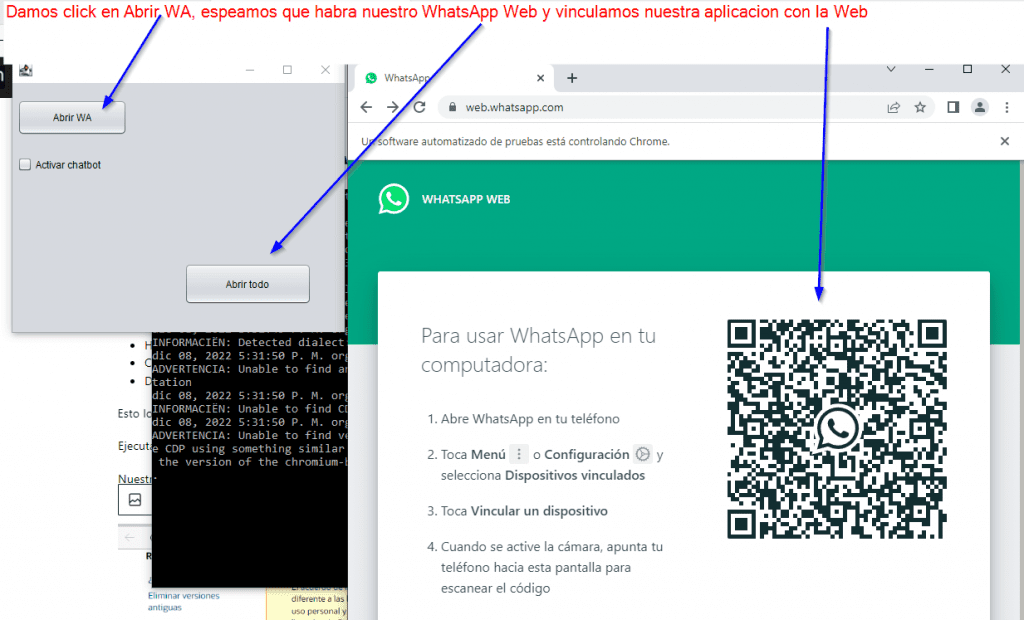The height and width of the screenshot is (620, 1024).
Task: Close the WhatsApp tab
Action: pos(540,78)
